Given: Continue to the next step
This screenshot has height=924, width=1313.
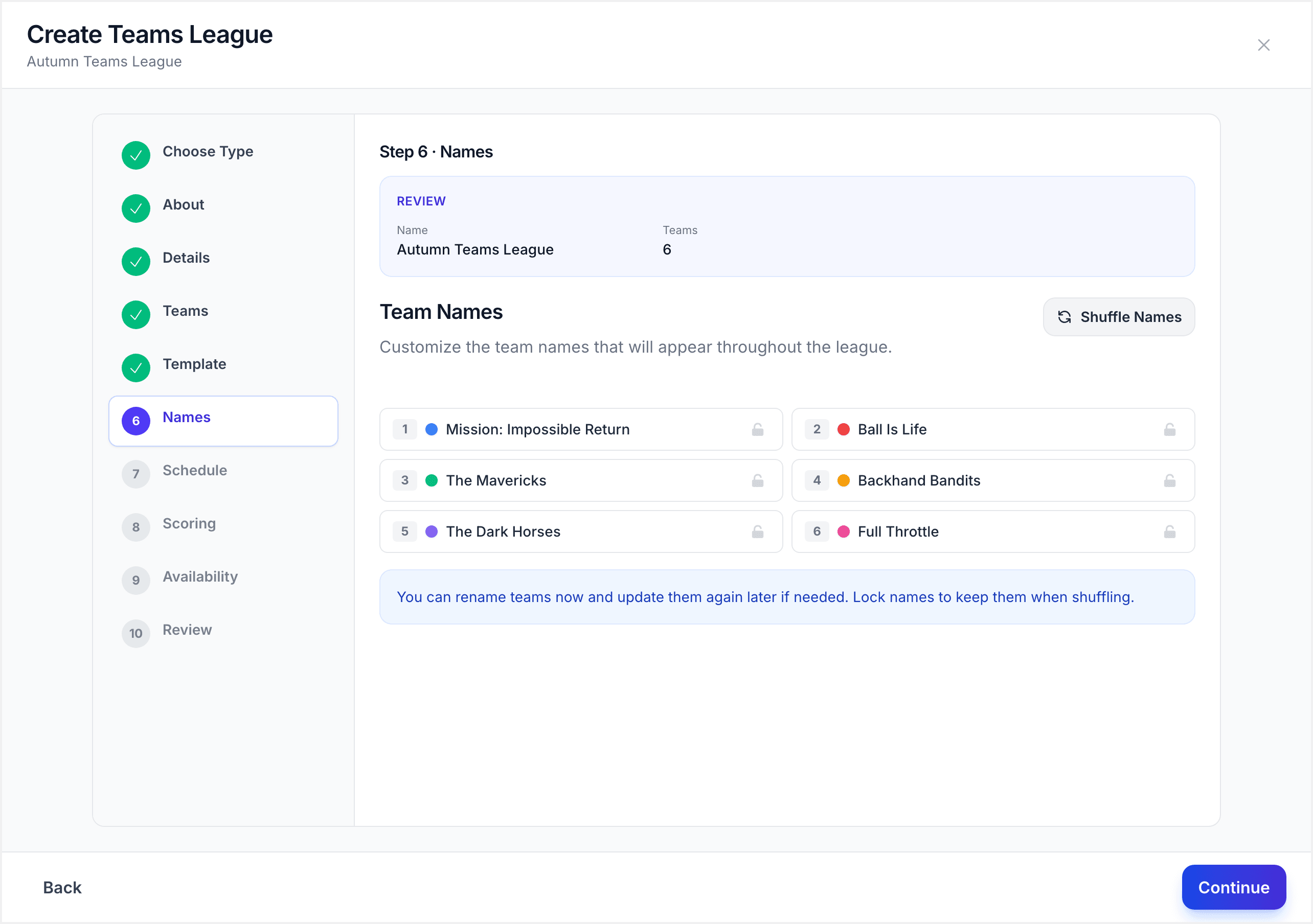Looking at the screenshot, I should 1234,887.
